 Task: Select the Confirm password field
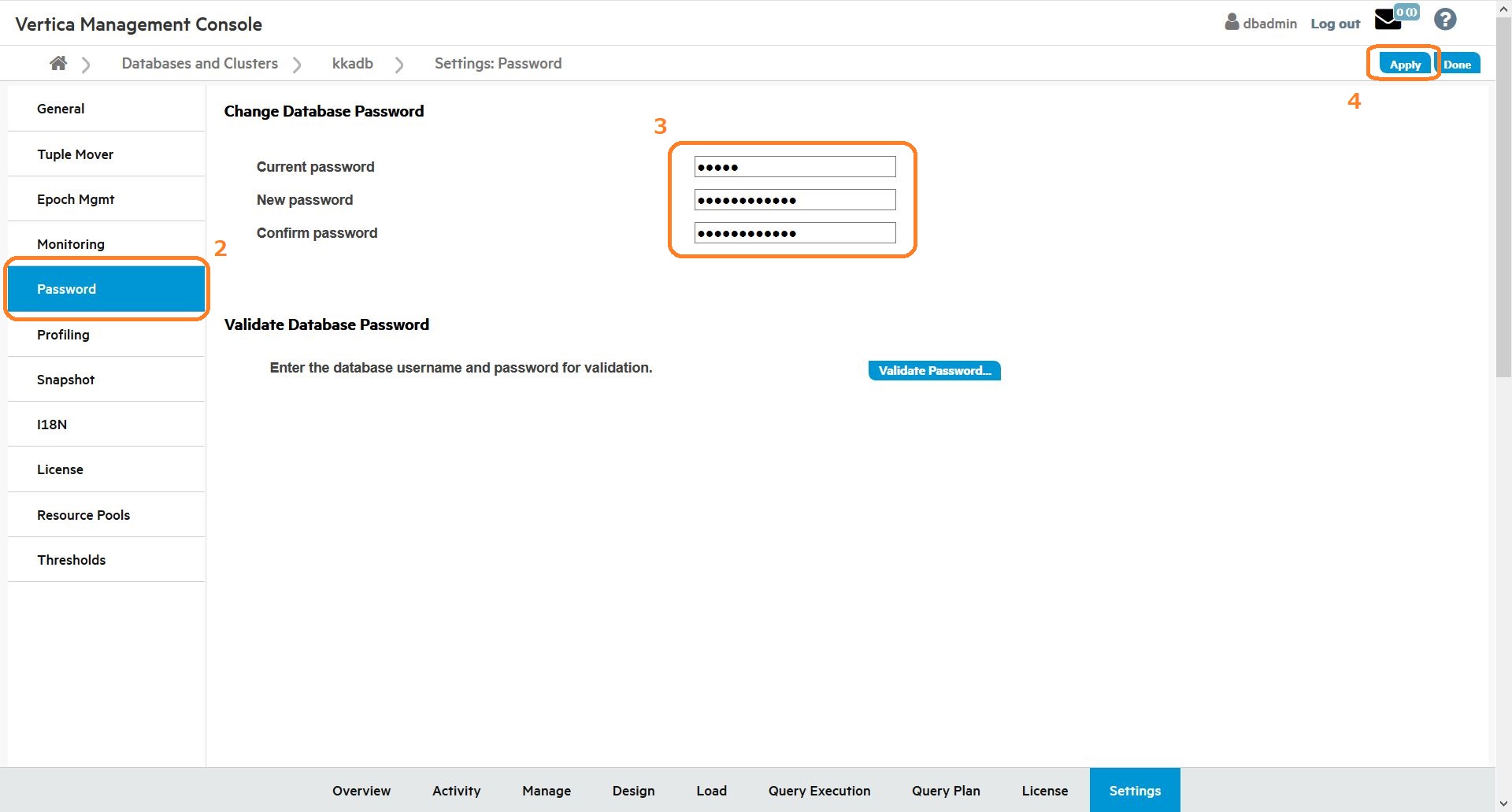(x=795, y=233)
